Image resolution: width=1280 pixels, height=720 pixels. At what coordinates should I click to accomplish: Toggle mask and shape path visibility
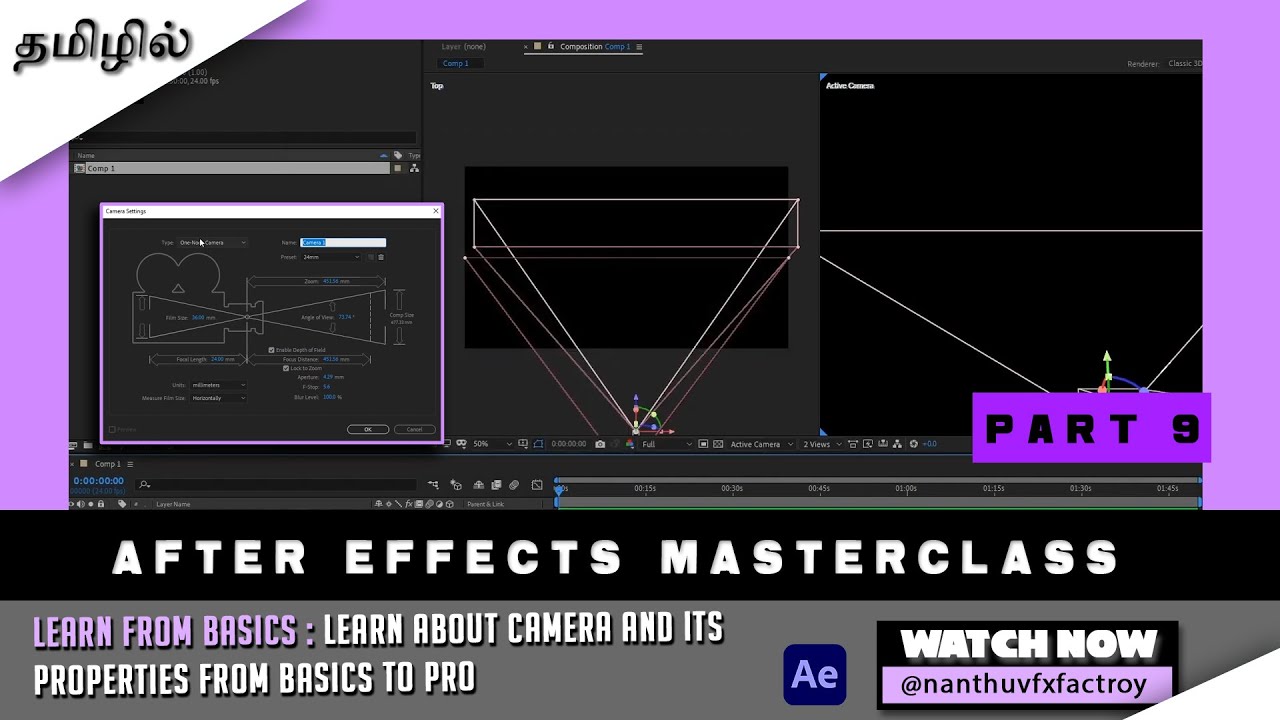coord(538,444)
